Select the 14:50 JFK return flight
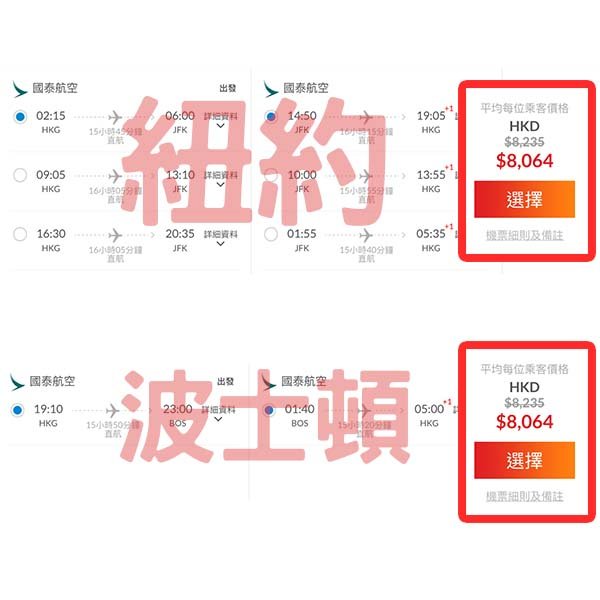Screen dimensions: 600x600 (271, 116)
